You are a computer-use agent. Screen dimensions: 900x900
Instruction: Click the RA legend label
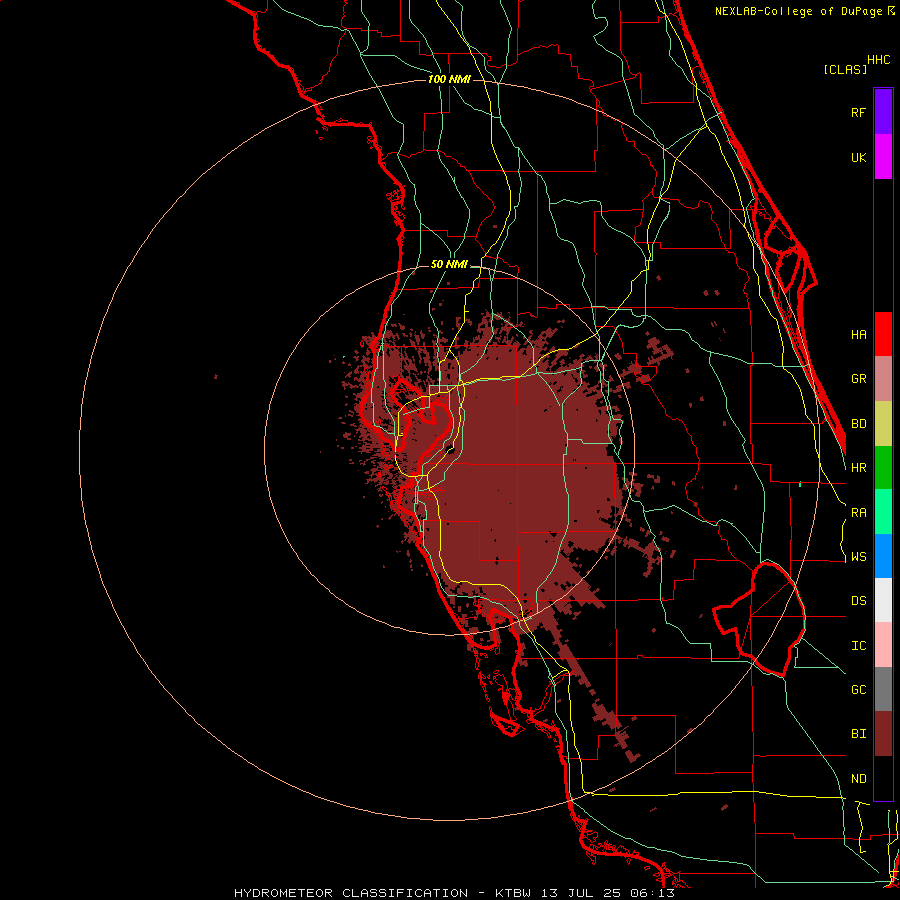858,513
